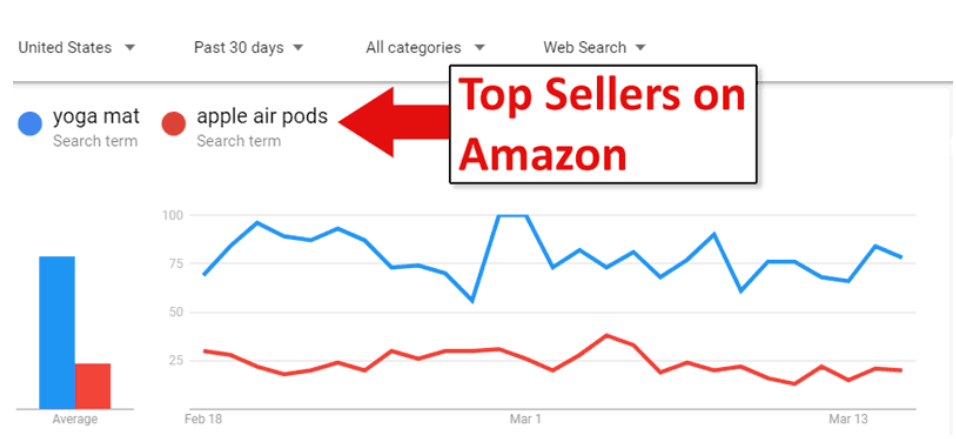Click the 25 value axis label
The width and height of the screenshot is (956, 439).
point(176,360)
